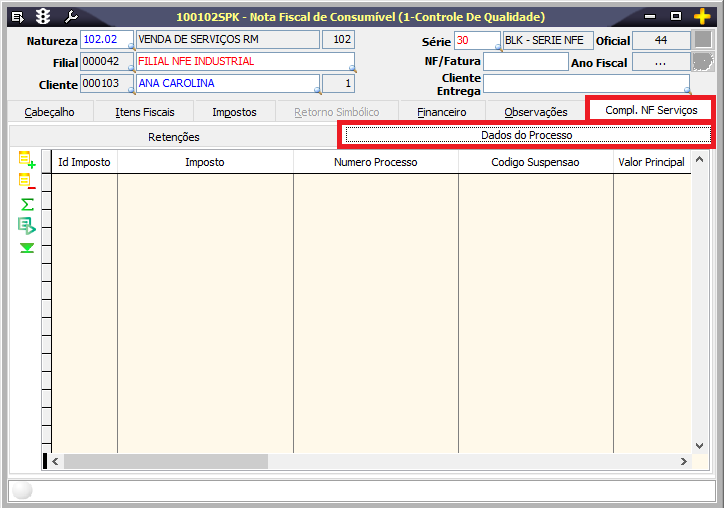Open the wrench settings icon

[71, 17]
